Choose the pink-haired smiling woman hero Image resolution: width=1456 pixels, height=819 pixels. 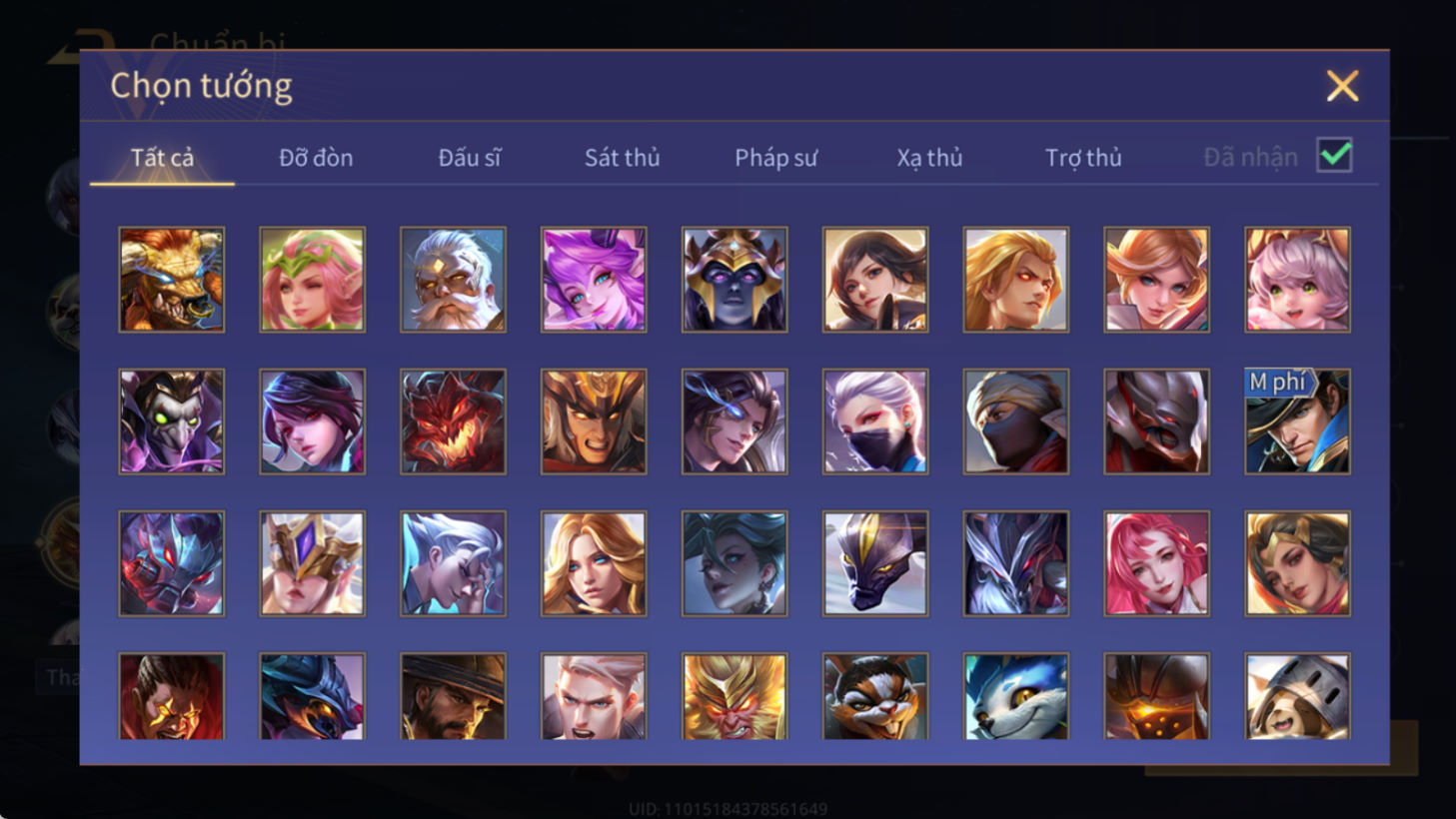1157,563
